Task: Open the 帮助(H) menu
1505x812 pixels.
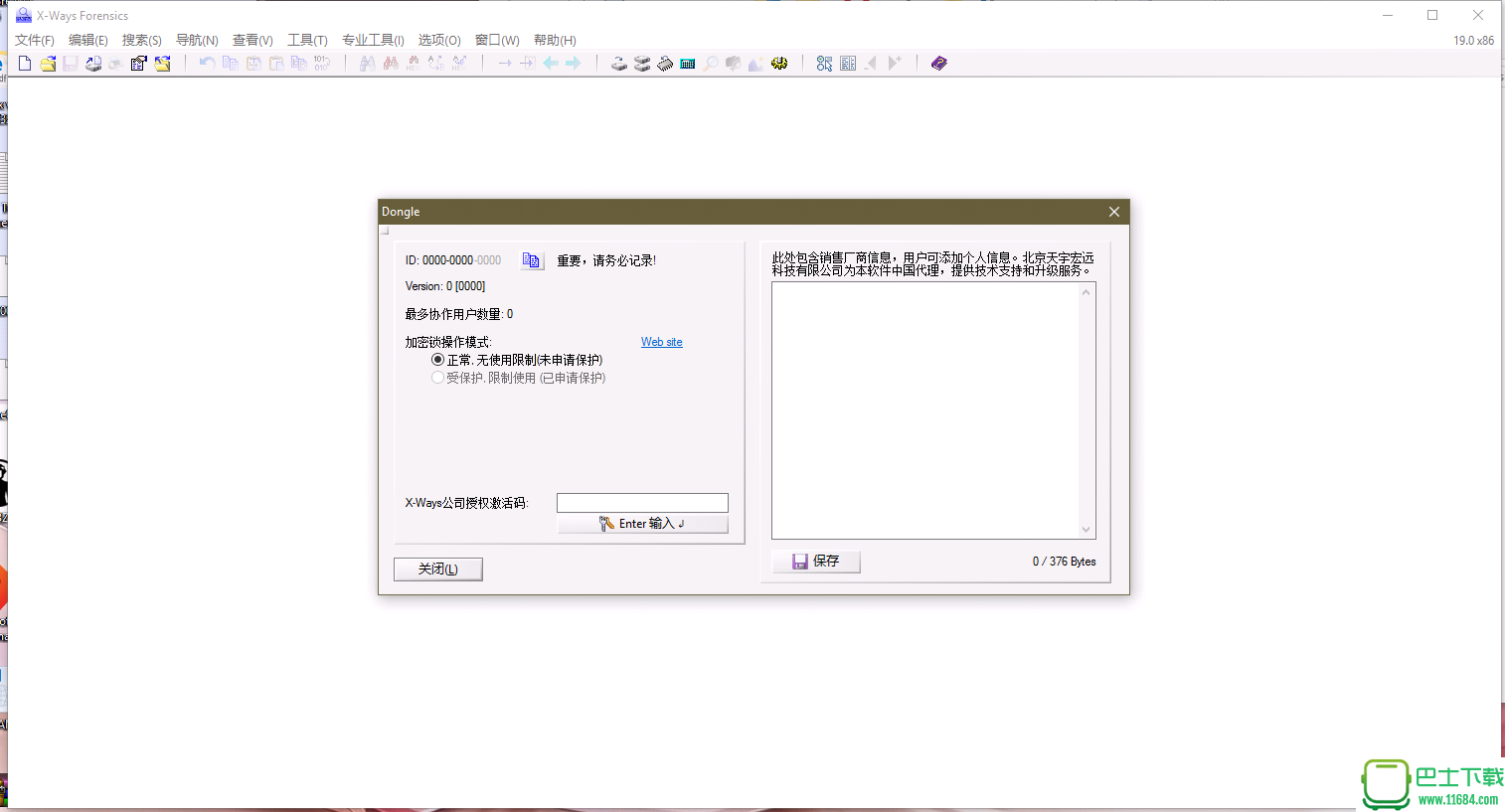Action: click(555, 40)
